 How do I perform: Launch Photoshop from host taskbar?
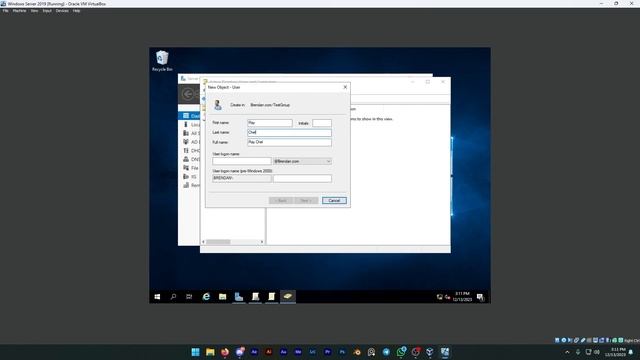point(342,352)
